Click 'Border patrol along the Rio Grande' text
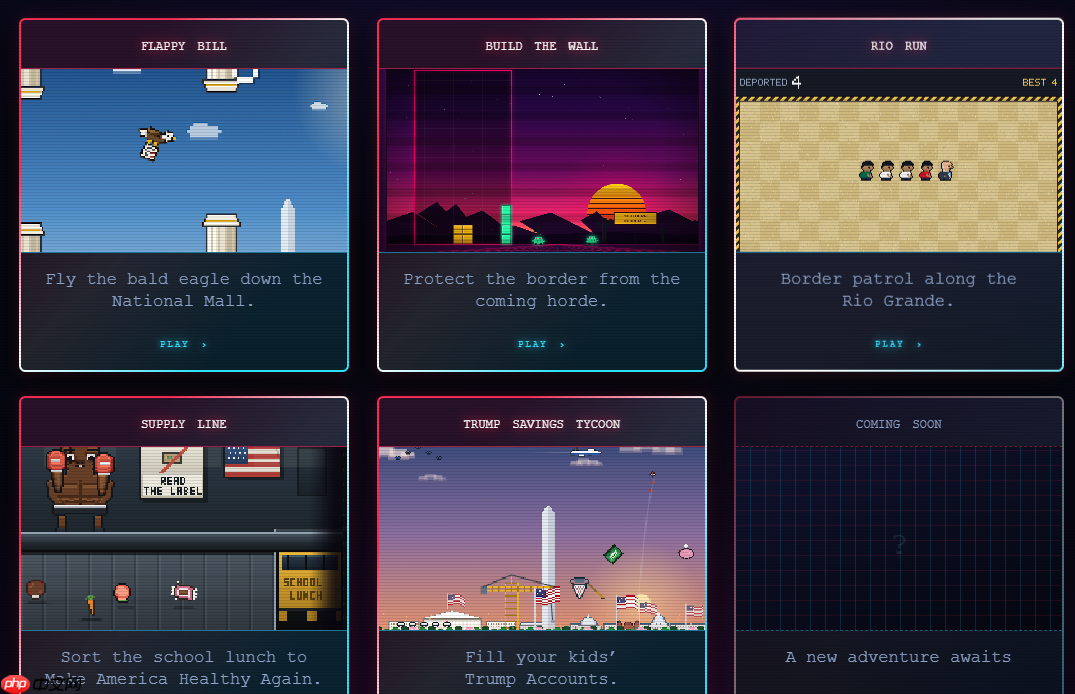The image size is (1075, 694). [899, 290]
